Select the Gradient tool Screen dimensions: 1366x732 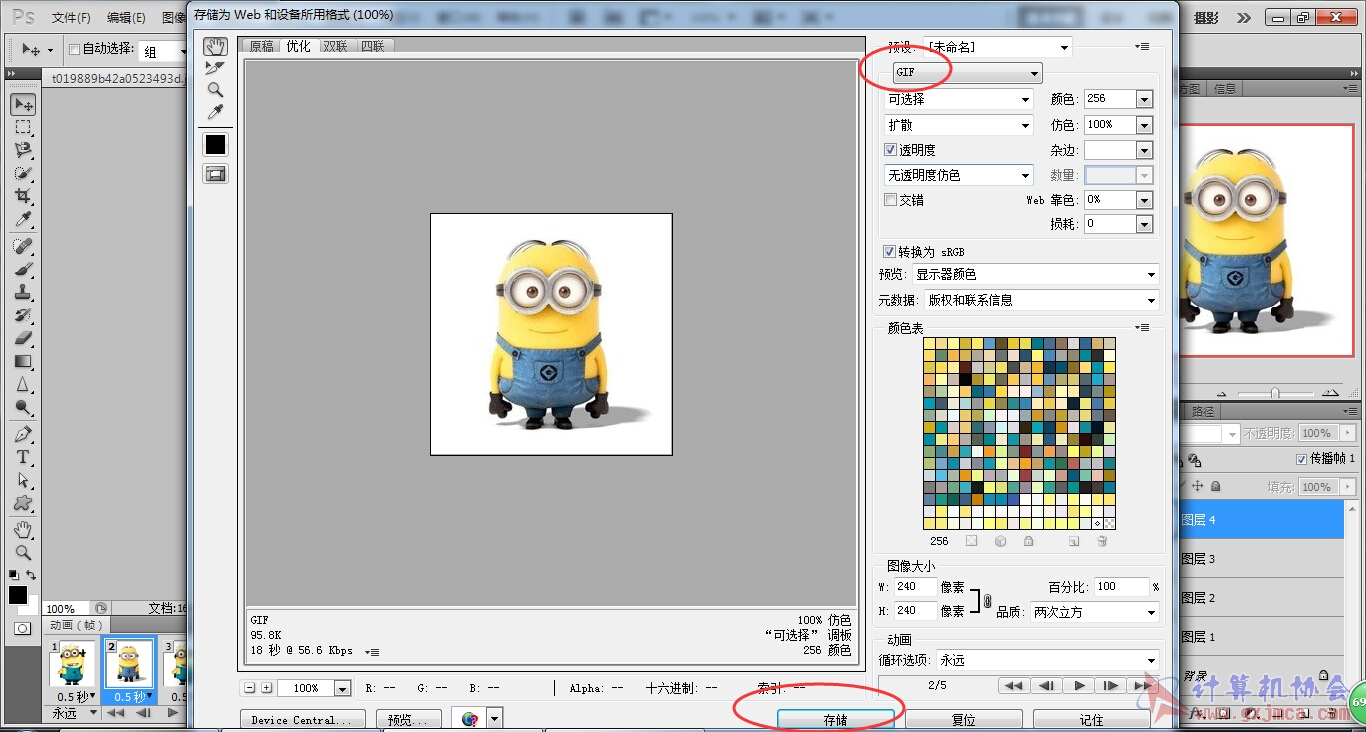click(23, 361)
